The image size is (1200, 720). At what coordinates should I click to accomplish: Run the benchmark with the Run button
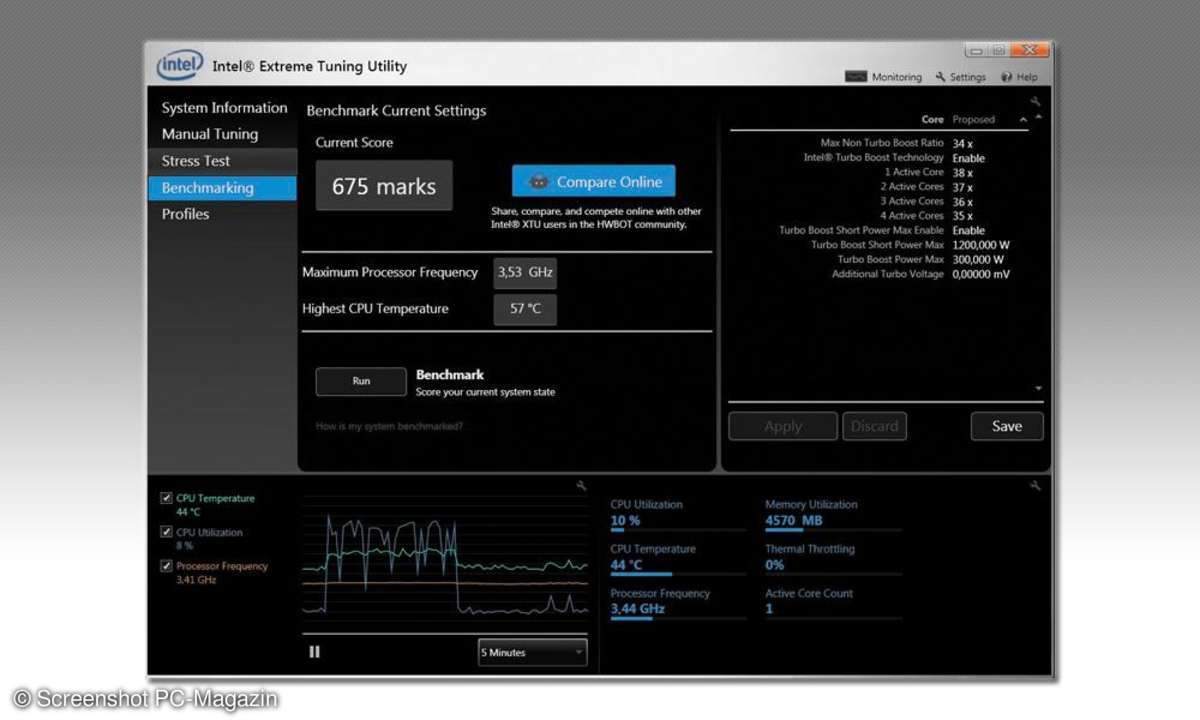pos(361,381)
